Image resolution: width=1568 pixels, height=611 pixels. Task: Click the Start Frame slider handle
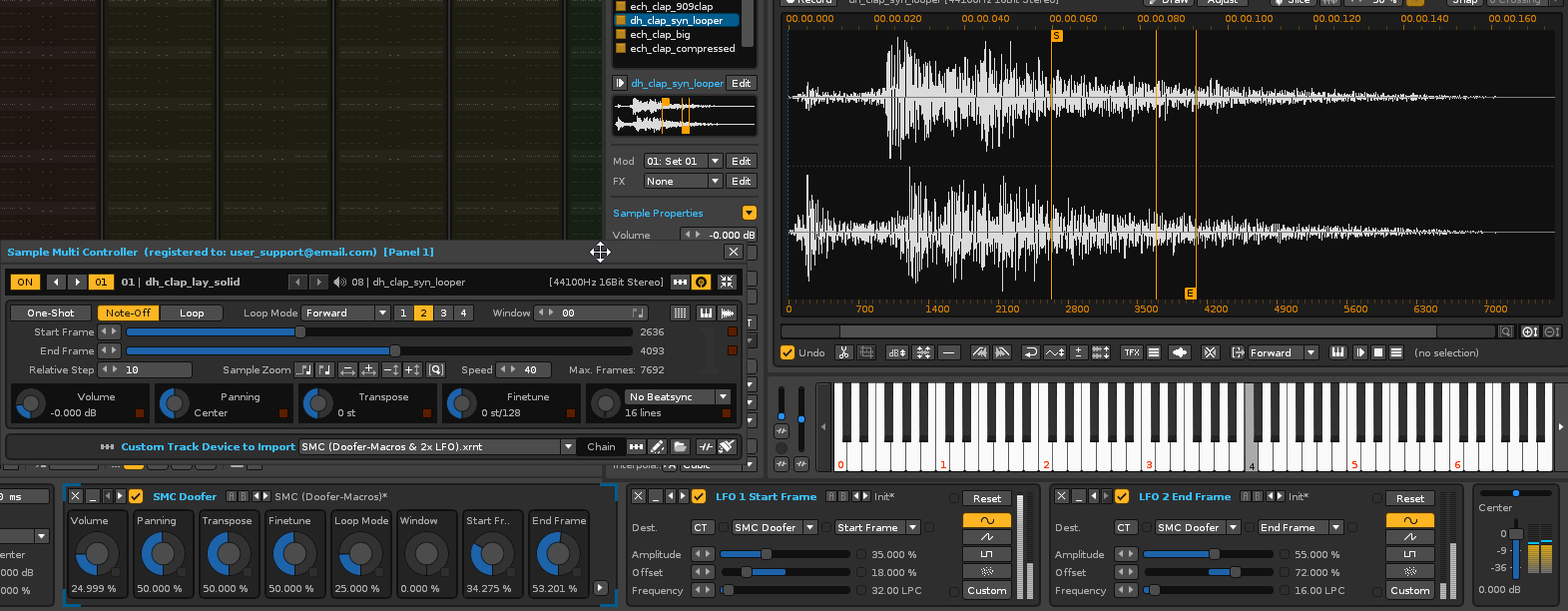[299, 332]
